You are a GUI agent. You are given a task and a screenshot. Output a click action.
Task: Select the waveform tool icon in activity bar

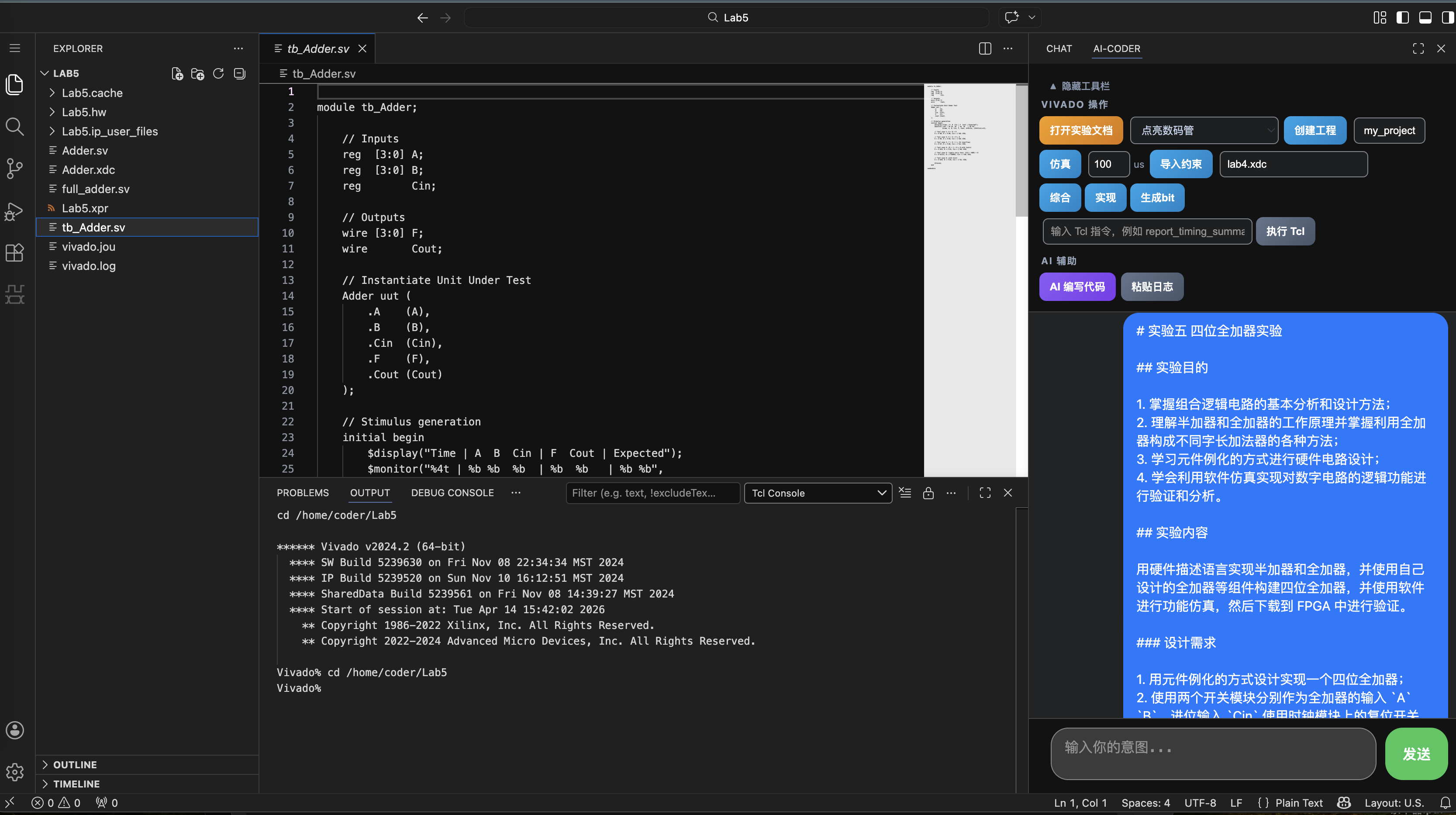(14, 294)
